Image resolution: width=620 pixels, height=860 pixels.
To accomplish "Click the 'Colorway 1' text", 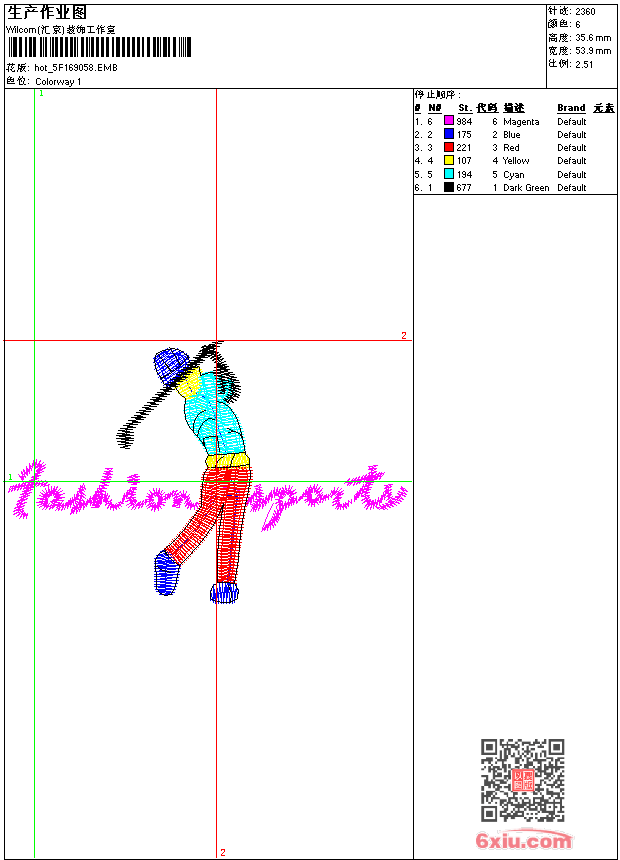I will pyautogui.click(x=58, y=82).
